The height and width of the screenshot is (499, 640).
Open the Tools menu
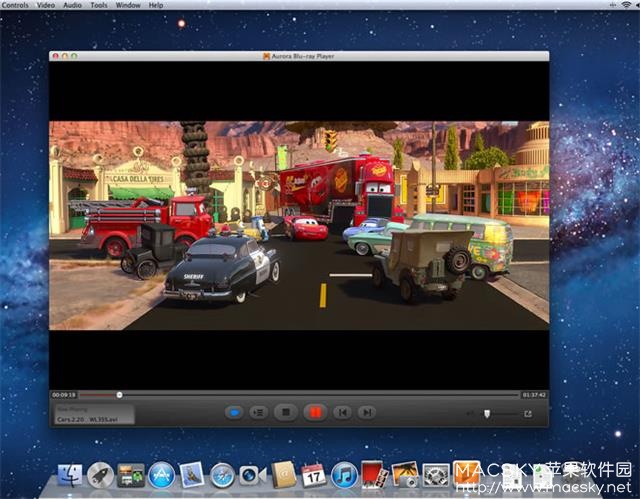[x=99, y=5]
